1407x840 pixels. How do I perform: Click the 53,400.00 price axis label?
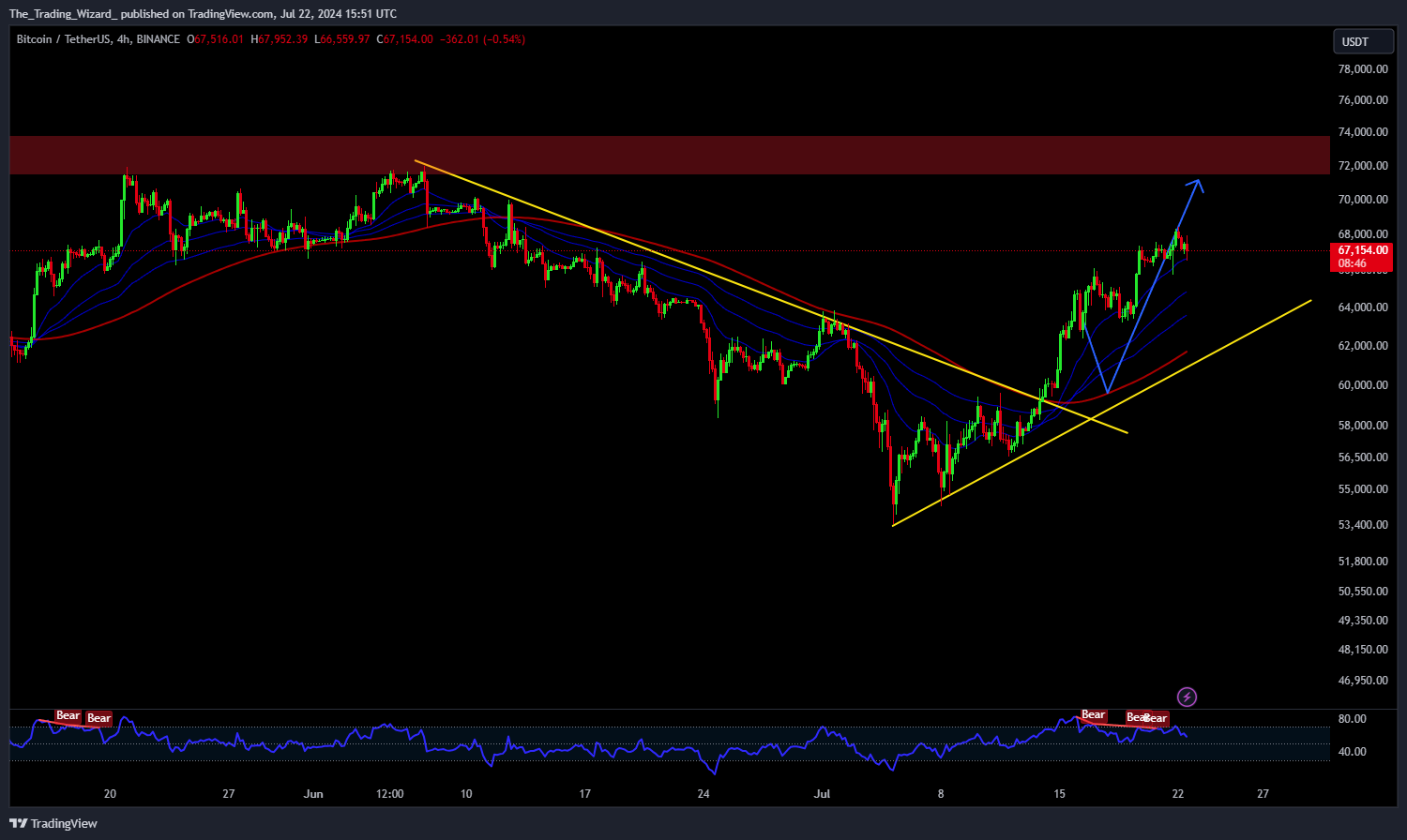tap(1363, 525)
